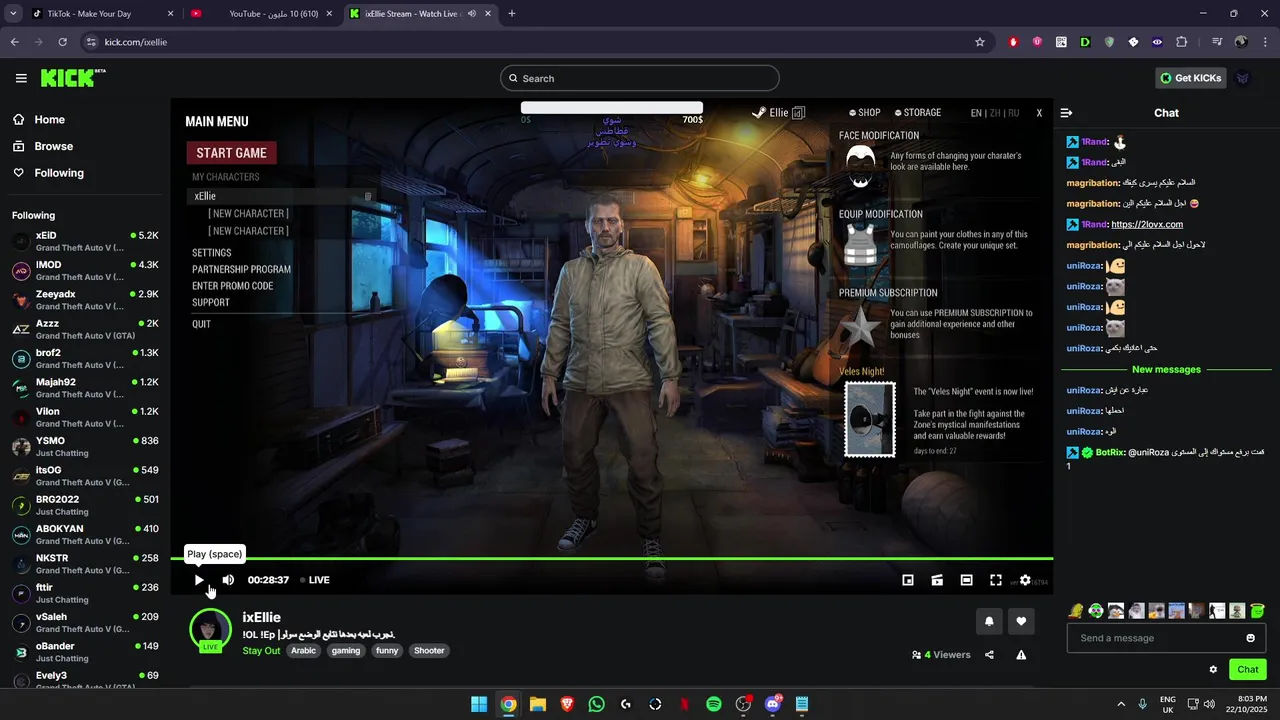
Task: Bookmark this page with star icon
Action: (980, 42)
